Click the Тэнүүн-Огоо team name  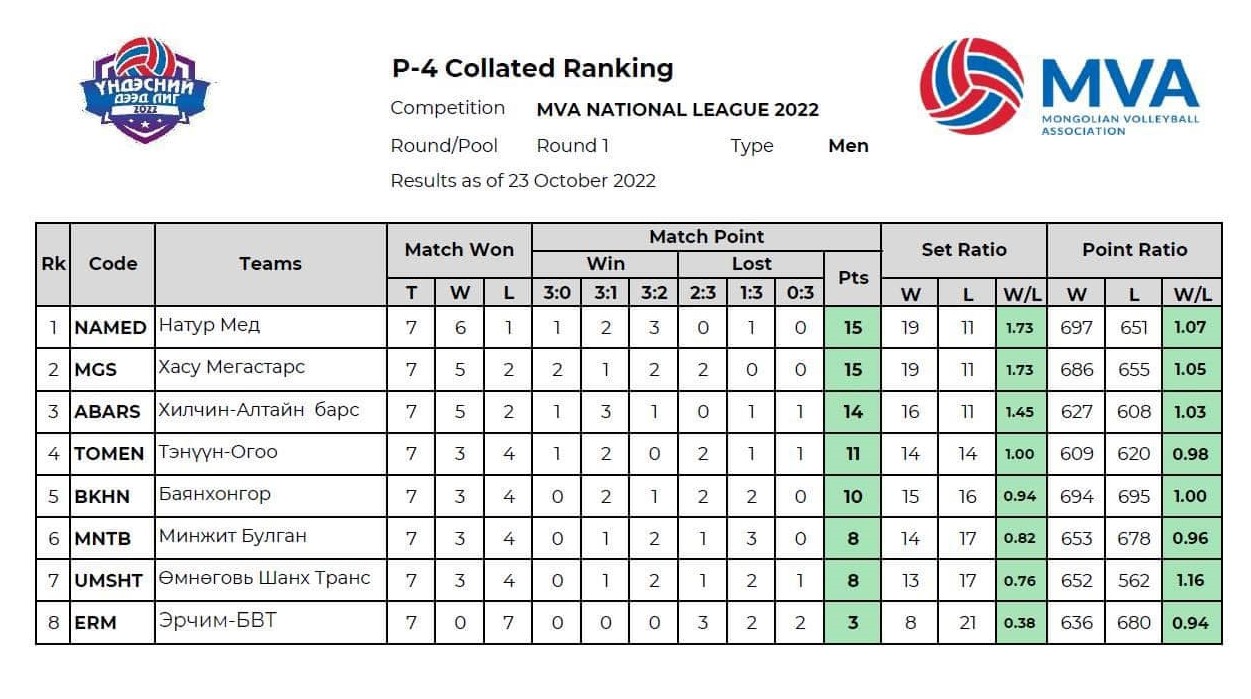point(218,452)
